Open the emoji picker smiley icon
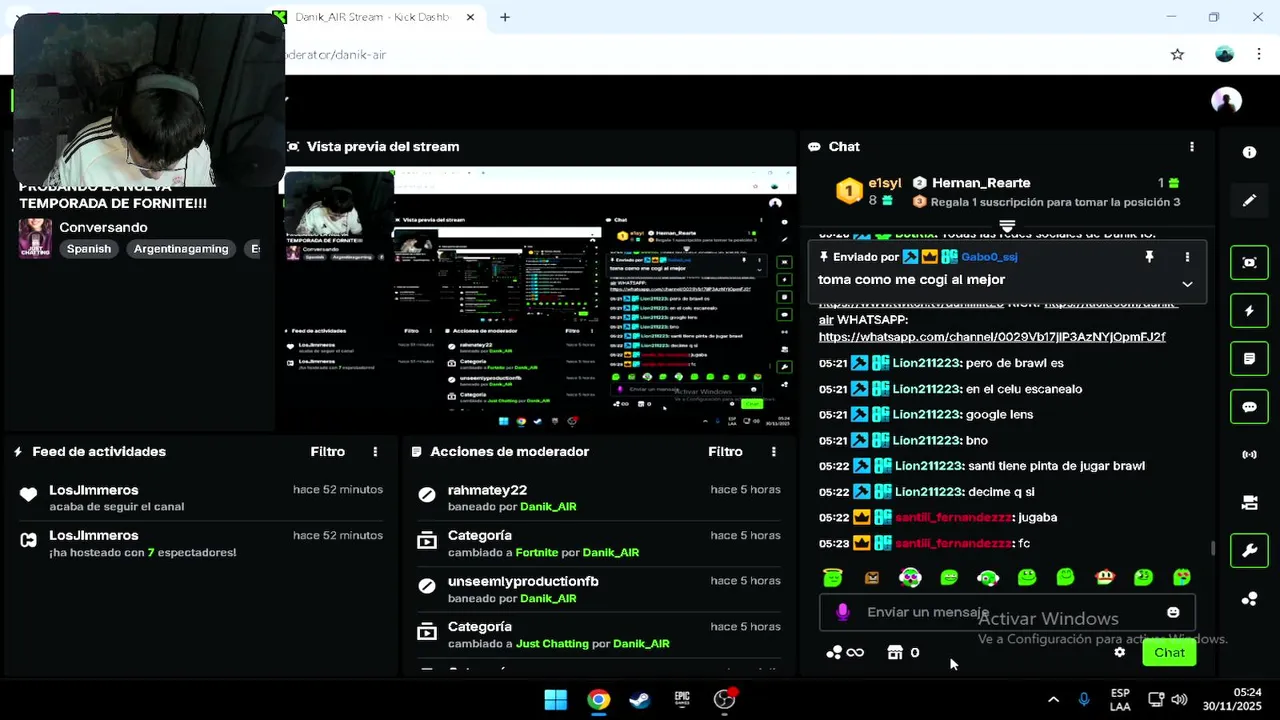The image size is (1280, 720). pos(1173,612)
